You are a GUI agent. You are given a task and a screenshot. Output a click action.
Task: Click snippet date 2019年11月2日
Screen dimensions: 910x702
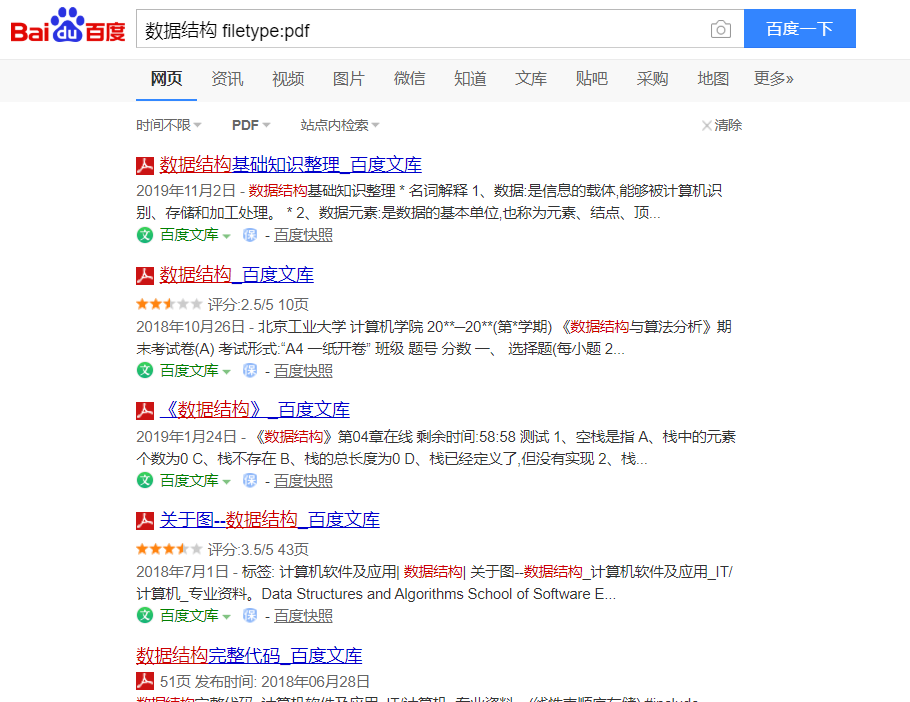[x=186, y=191]
